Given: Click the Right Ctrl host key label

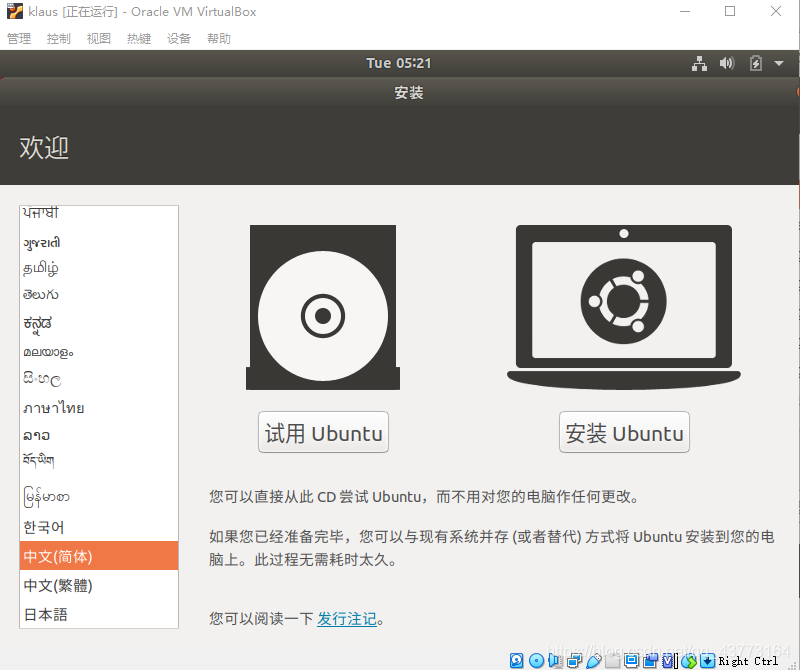Looking at the screenshot, I should click(x=748, y=661).
